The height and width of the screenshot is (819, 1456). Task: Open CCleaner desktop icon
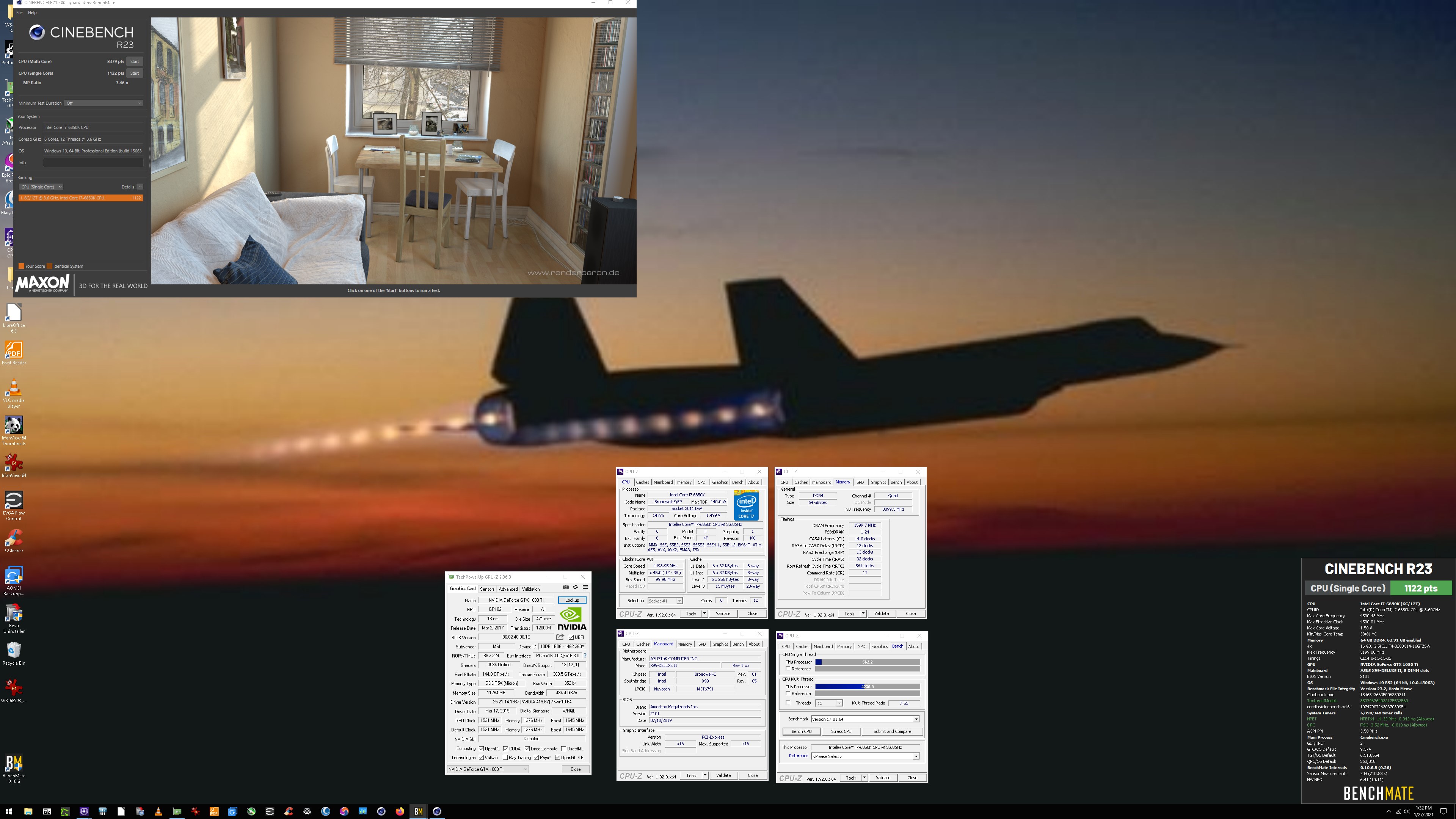pyautogui.click(x=14, y=541)
